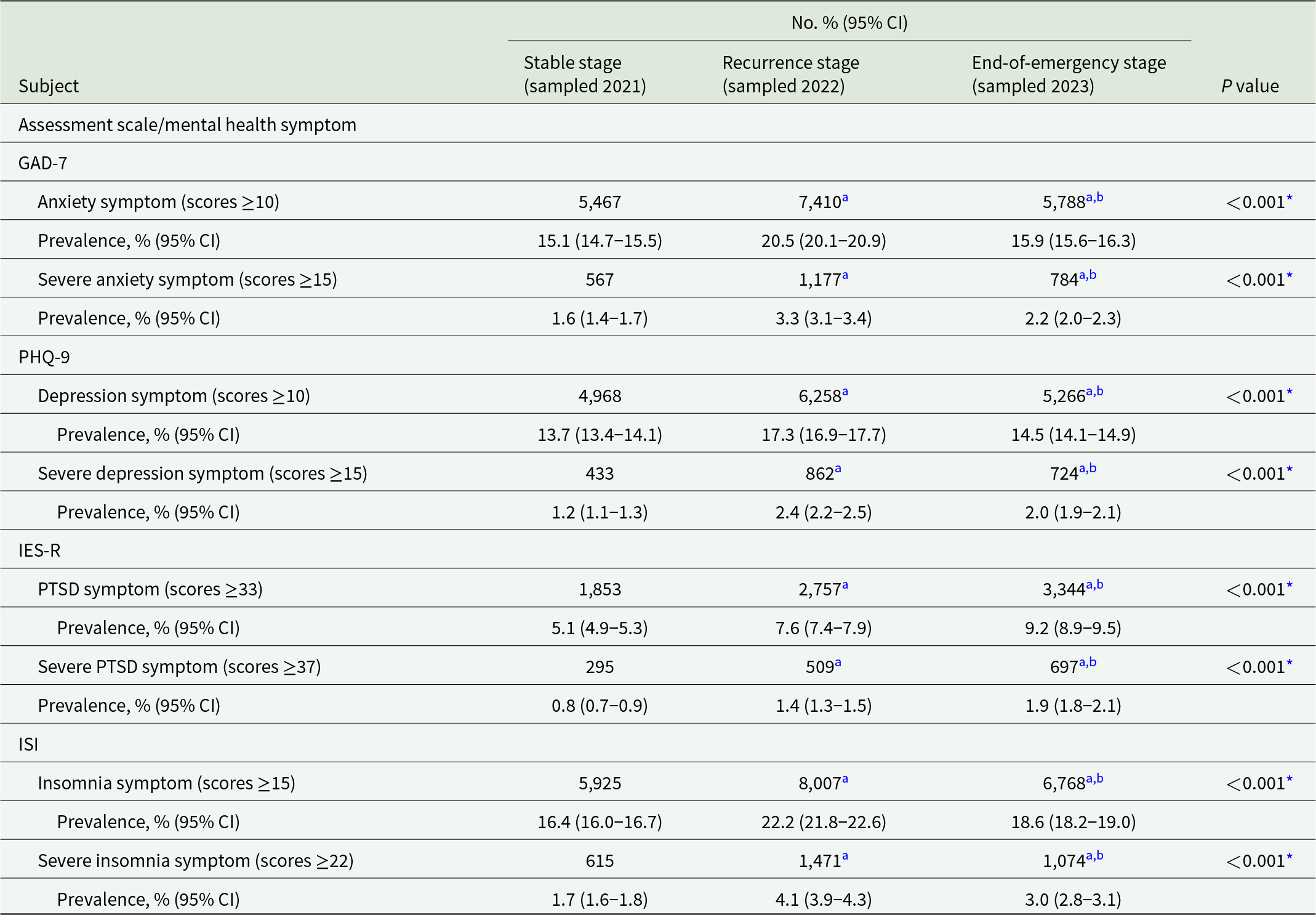The height and width of the screenshot is (915, 1316).
Task: Click footnote 'a' after 862
Action: coord(838,470)
